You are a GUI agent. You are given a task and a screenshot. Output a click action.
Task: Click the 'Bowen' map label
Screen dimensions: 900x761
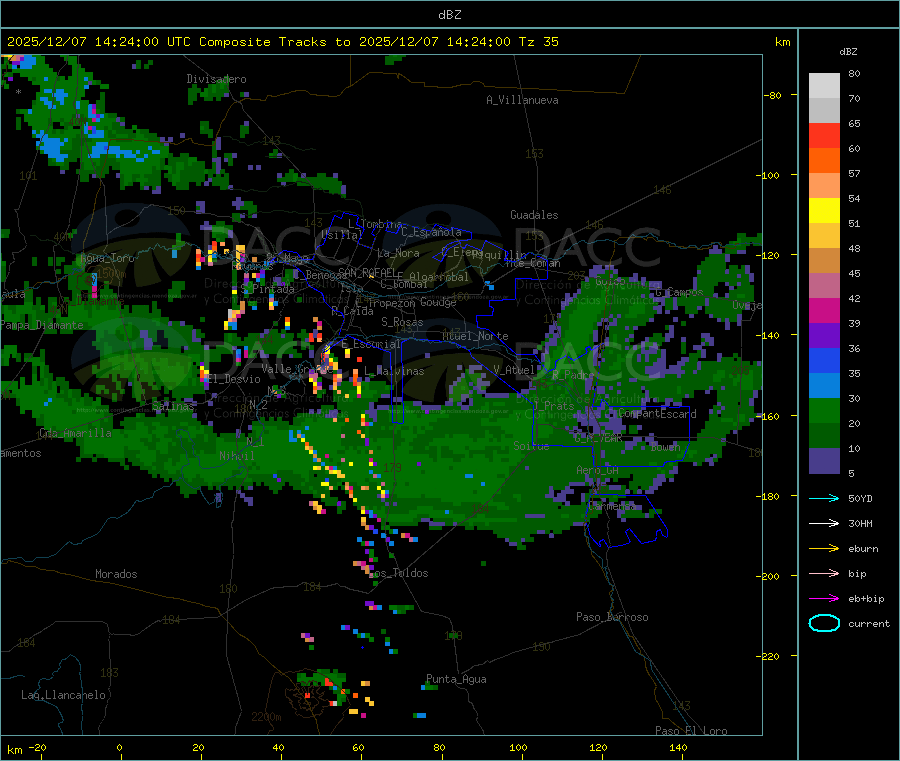pos(665,446)
